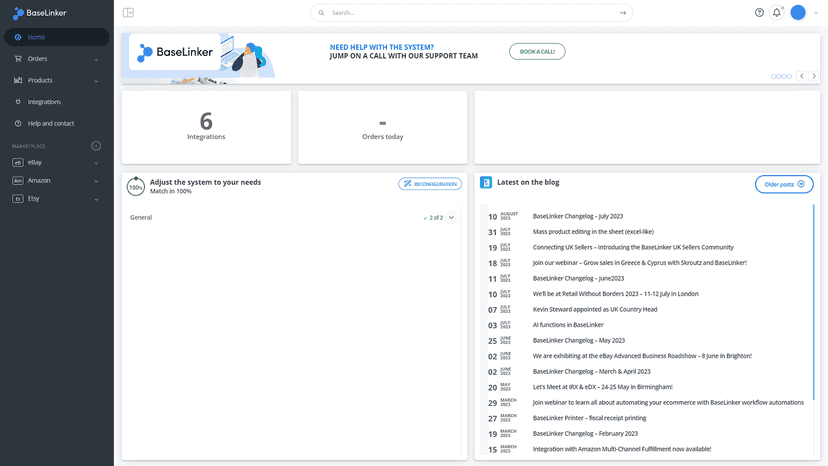The width and height of the screenshot is (828, 466).
Task: Open the notifications bell icon
Action: click(x=777, y=13)
